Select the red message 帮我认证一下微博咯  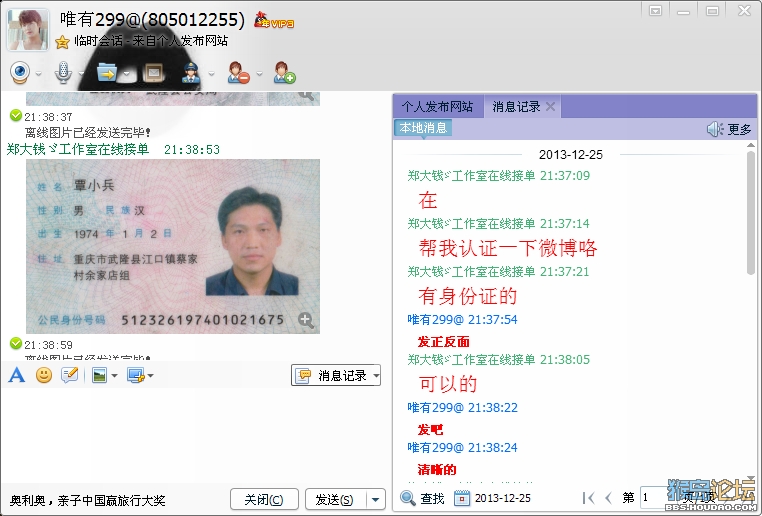pyautogui.click(x=508, y=248)
